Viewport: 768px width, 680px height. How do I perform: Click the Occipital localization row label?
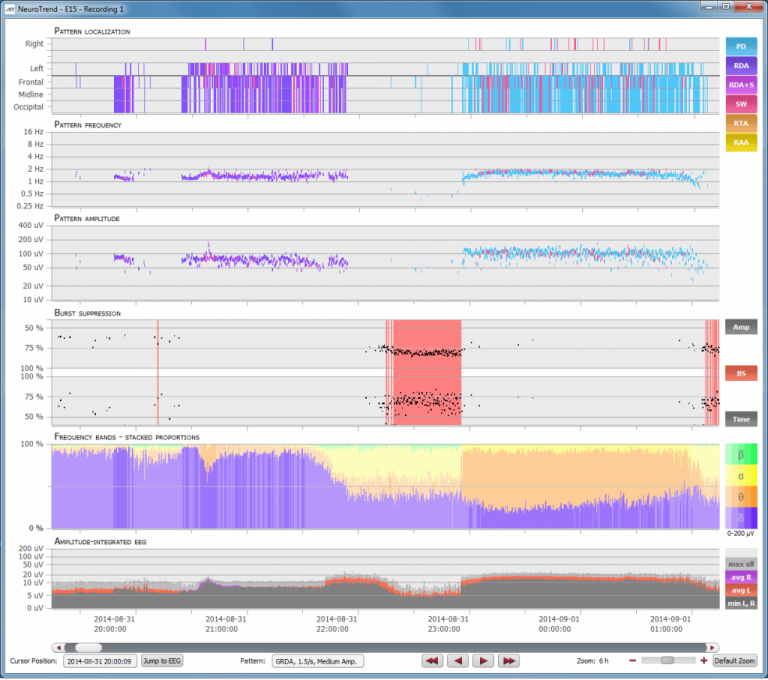28,107
